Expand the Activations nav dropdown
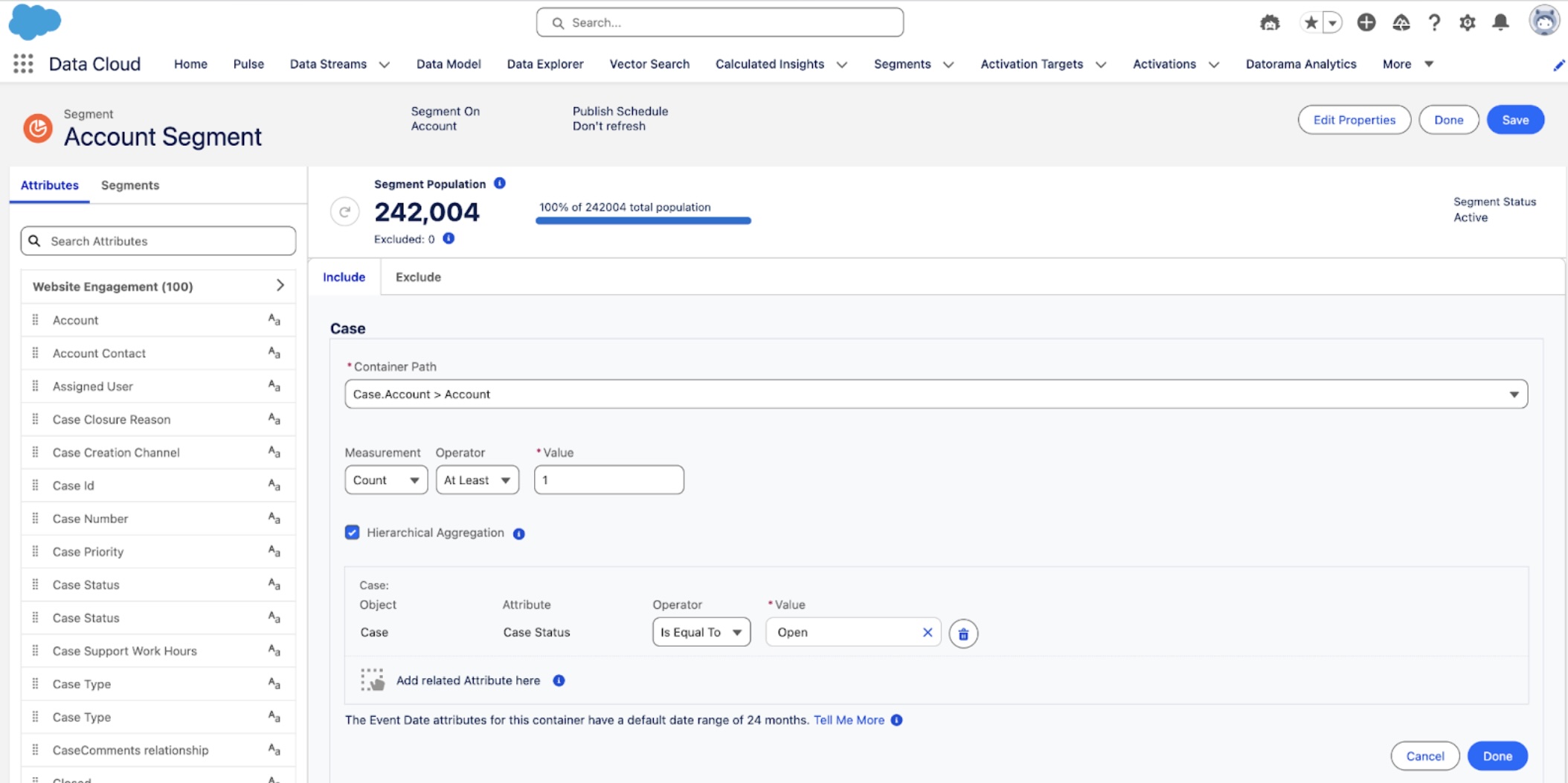 coord(1214,65)
